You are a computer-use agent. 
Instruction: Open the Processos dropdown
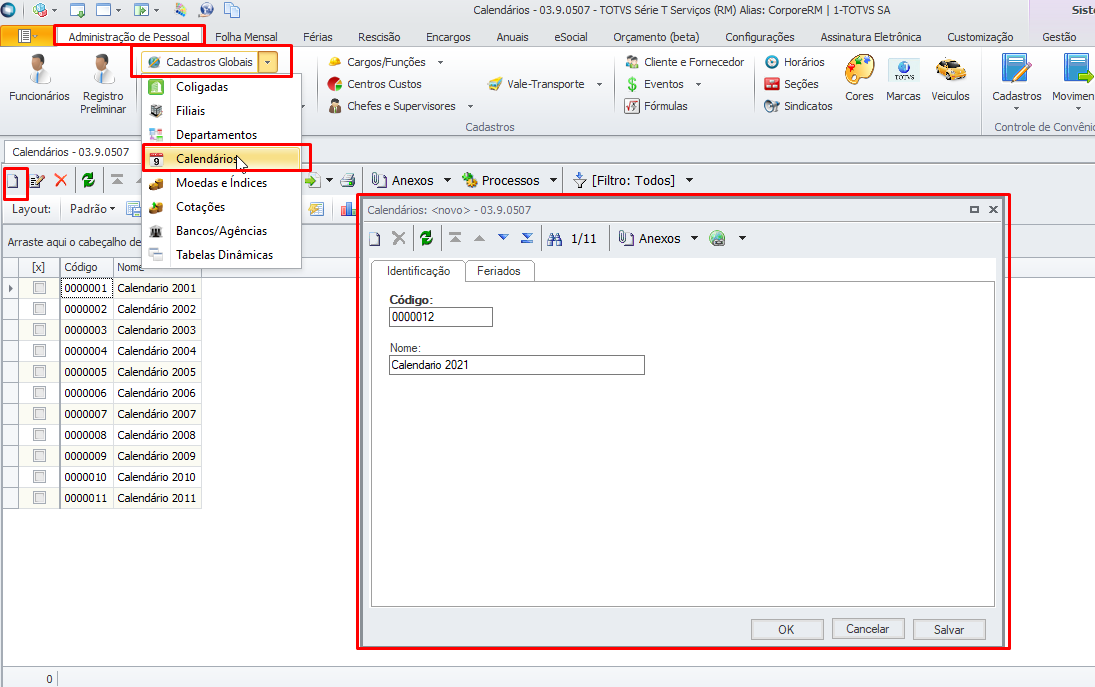point(553,180)
